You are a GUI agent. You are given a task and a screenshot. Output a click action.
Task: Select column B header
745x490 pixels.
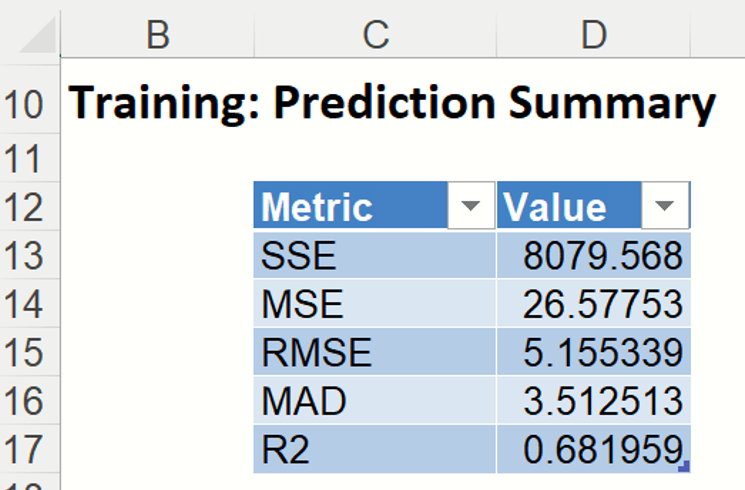[x=157, y=34]
